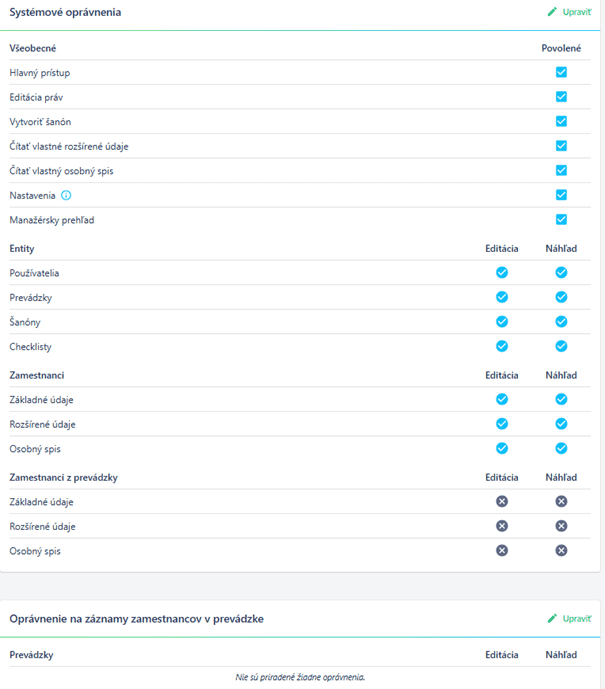Click Náhľad checkmark for Zamestnanci Osobný spis
The width and height of the screenshot is (605, 689).
pyautogui.click(x=561, y=449)
